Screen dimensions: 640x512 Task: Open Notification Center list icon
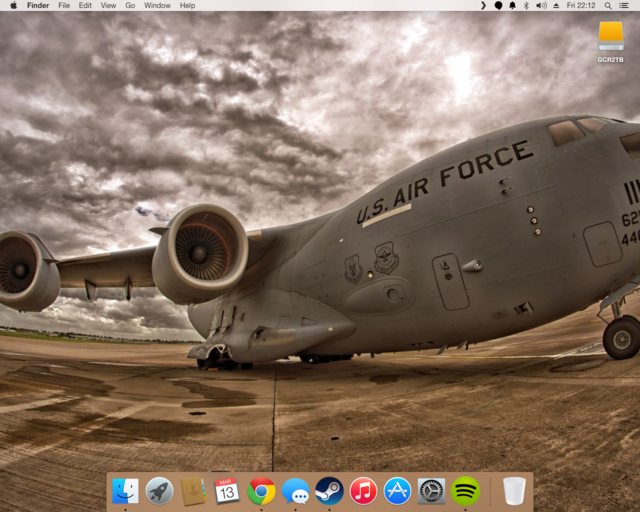624,5
